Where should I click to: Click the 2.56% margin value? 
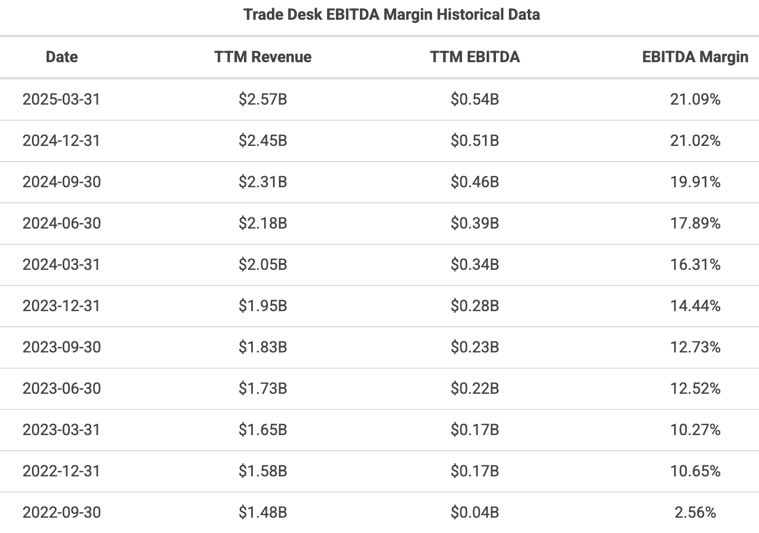695,512
